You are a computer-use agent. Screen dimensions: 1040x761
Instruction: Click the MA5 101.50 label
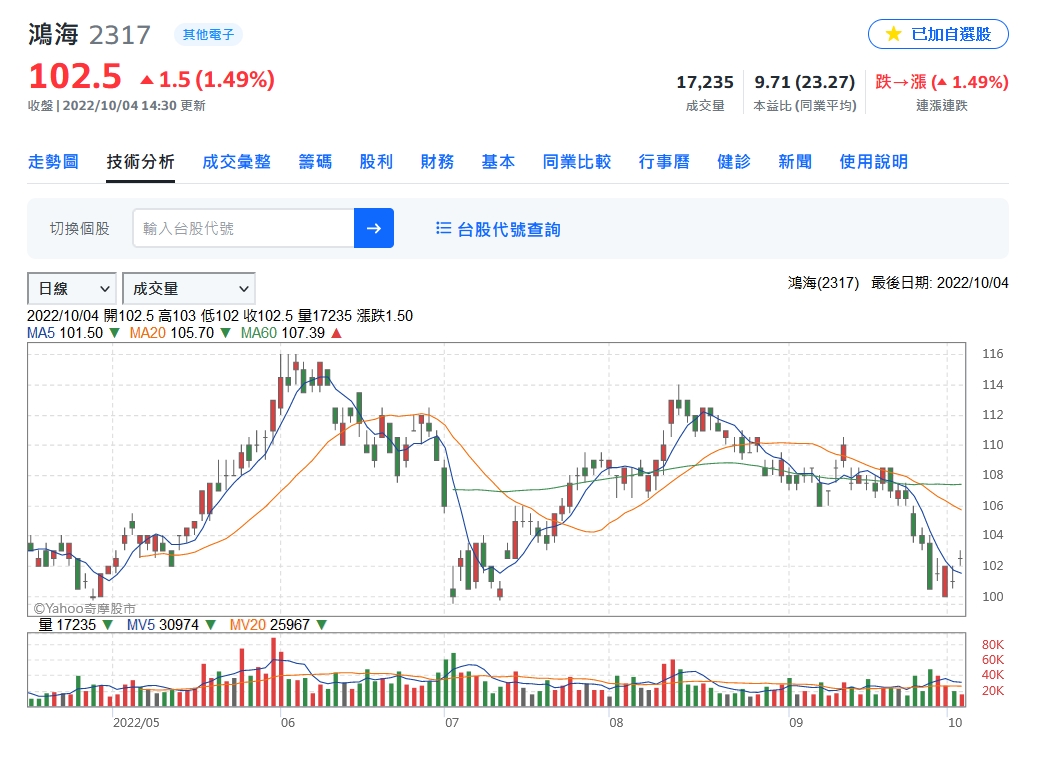65,333
